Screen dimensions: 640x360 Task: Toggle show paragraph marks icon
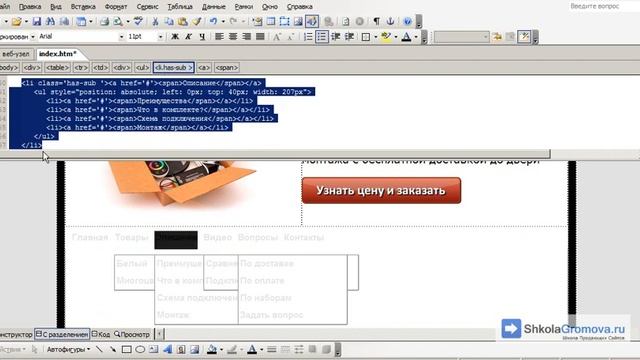click(376, 21)
